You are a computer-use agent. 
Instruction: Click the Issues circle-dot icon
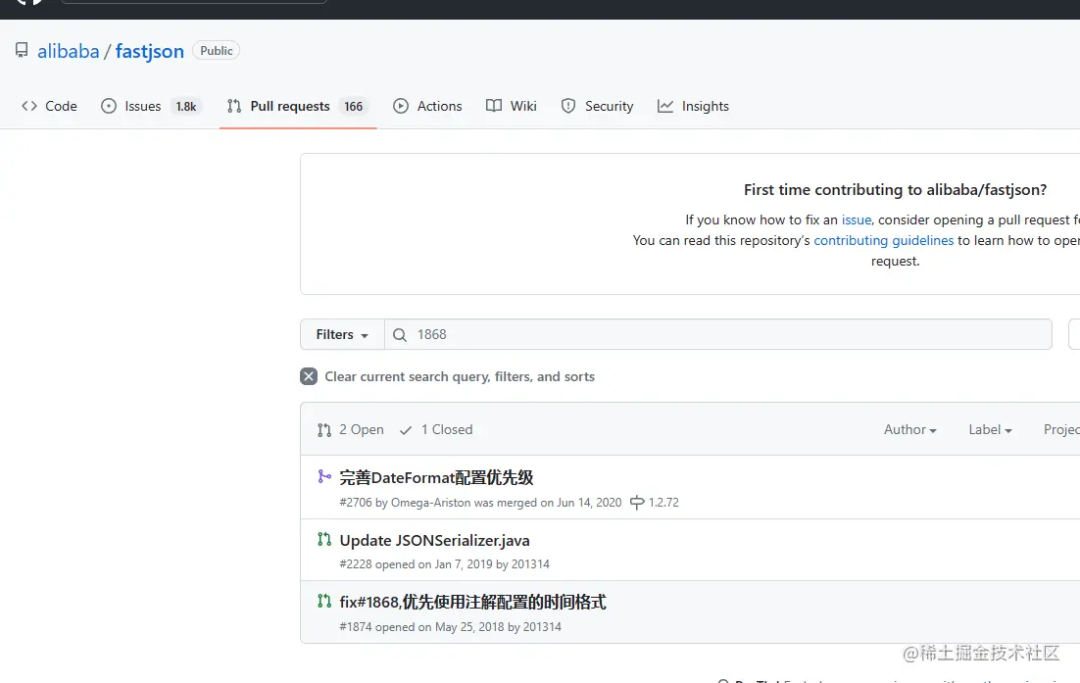[109, 106]
